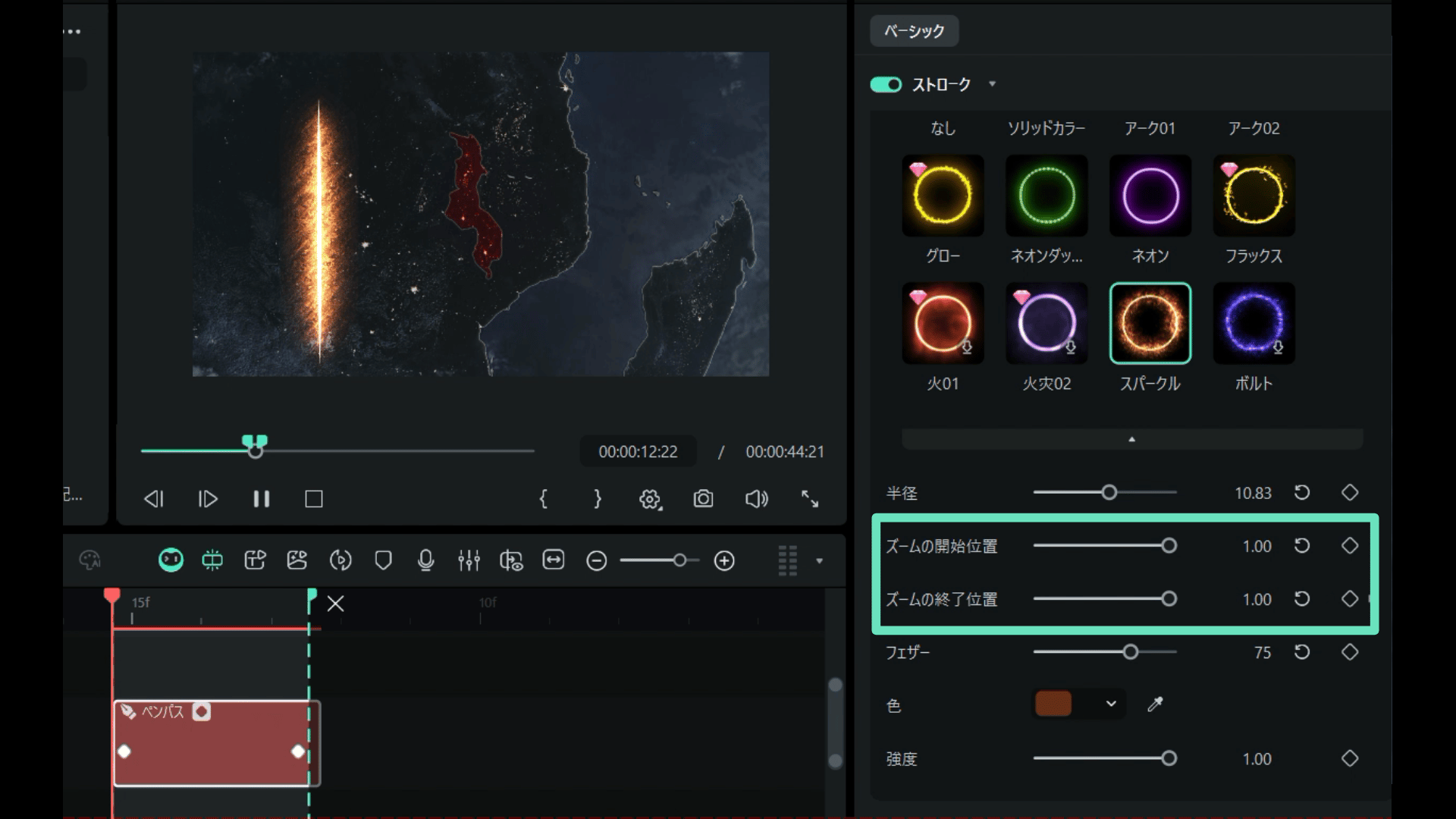The height and width of the screenshot is (819, 1456).
Task: Open the ストローク dropdown arrow
Action: [x=993, y=85]
